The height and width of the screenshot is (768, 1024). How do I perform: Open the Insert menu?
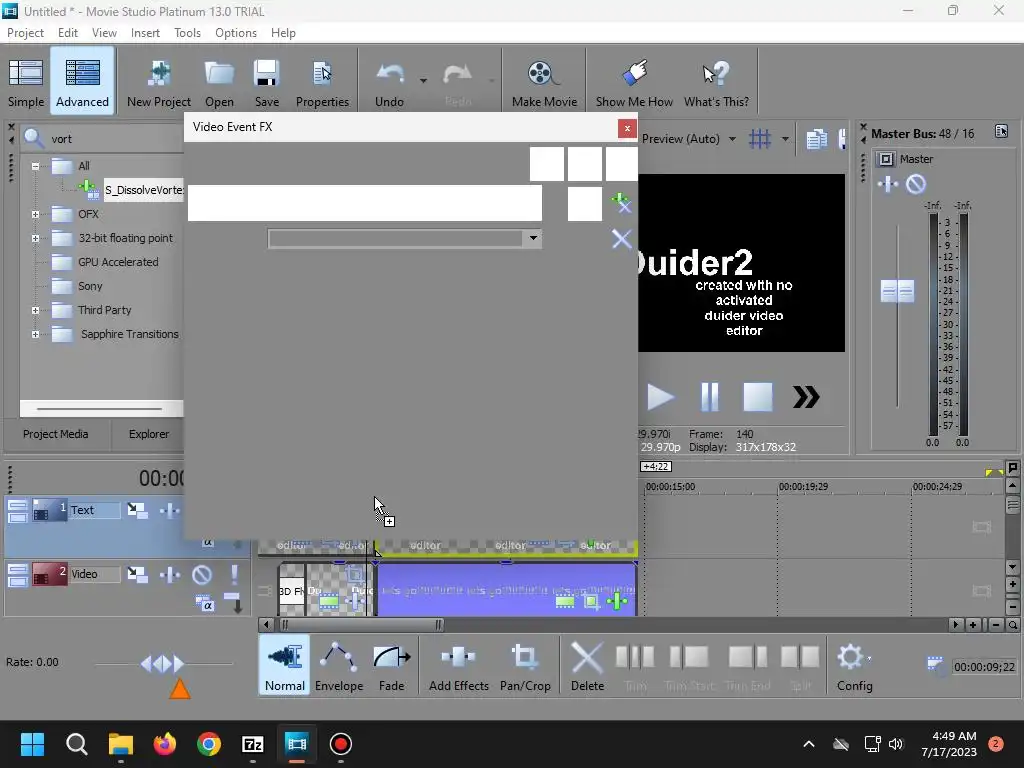coord(145,33)
